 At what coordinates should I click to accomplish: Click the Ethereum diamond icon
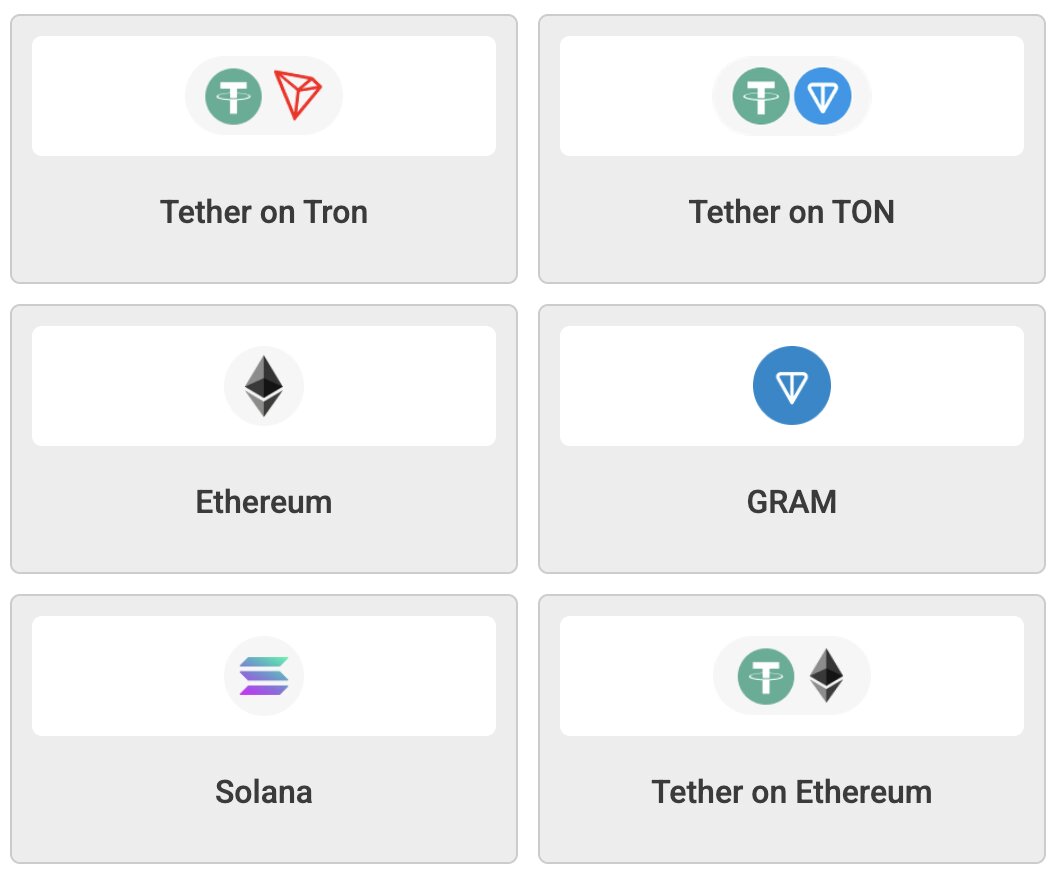(264, 386)
